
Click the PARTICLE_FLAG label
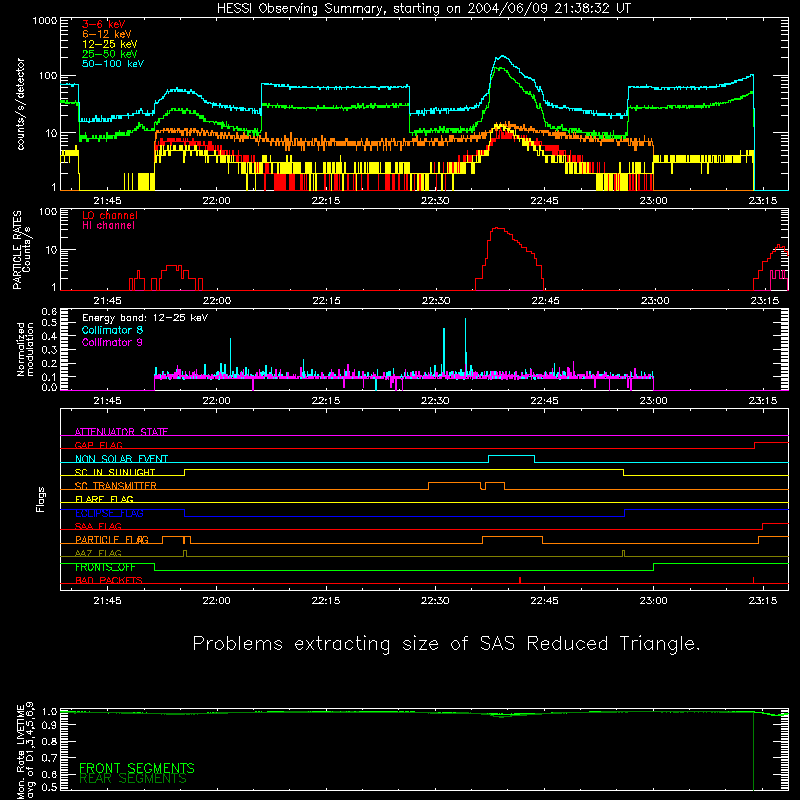(112, 540)
